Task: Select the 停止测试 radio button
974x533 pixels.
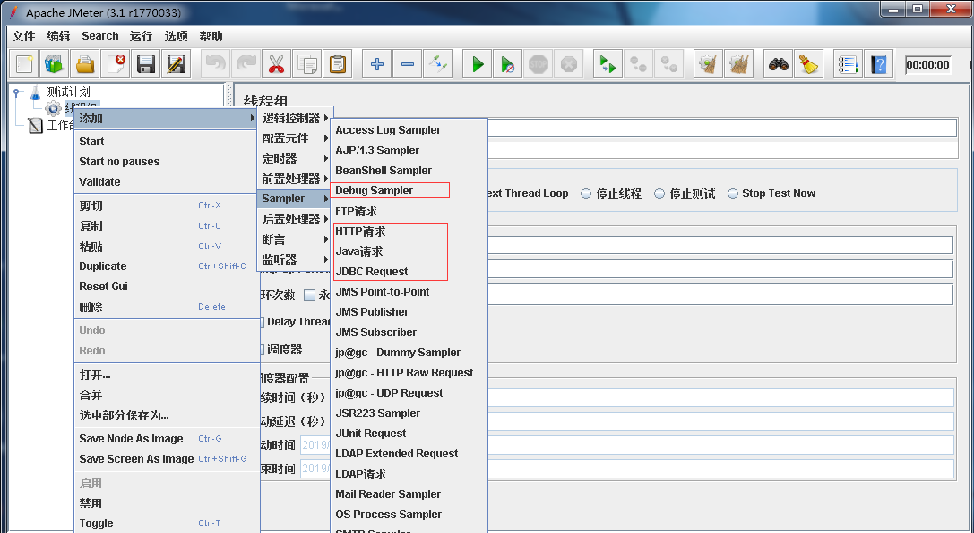Action: (x=660, y=194)
